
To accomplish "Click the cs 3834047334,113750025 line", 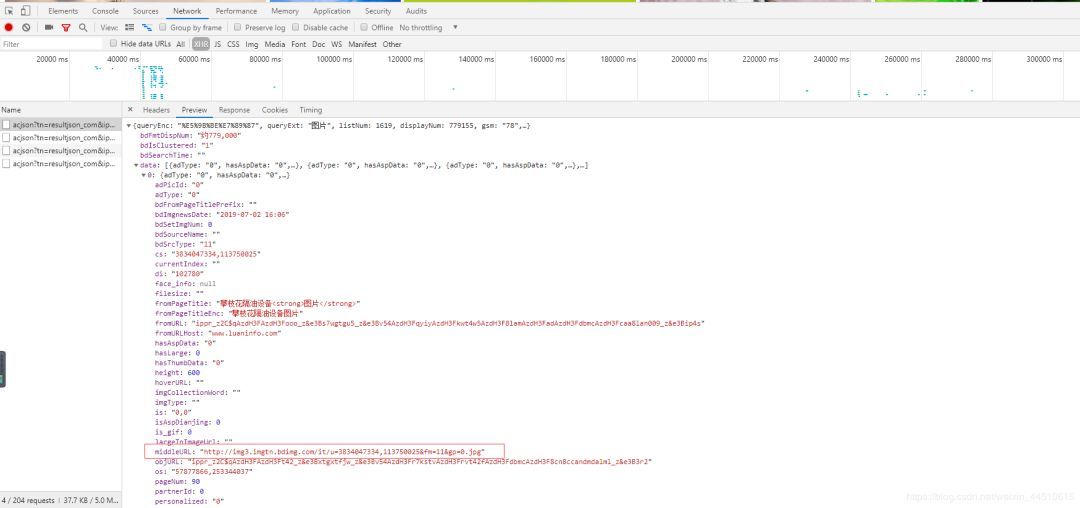I will pos(207,254).
